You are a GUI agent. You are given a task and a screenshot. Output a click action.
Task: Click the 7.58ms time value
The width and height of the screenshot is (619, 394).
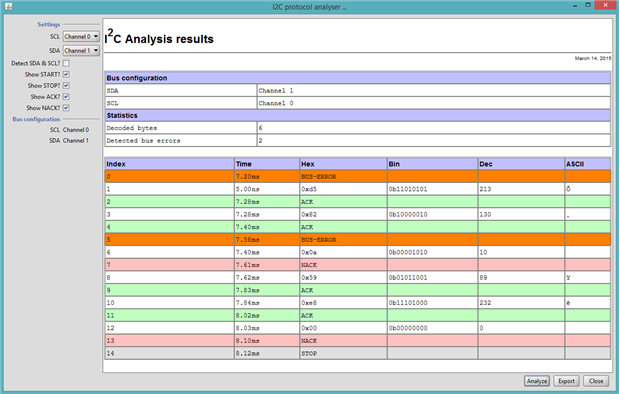coord(248,240)
